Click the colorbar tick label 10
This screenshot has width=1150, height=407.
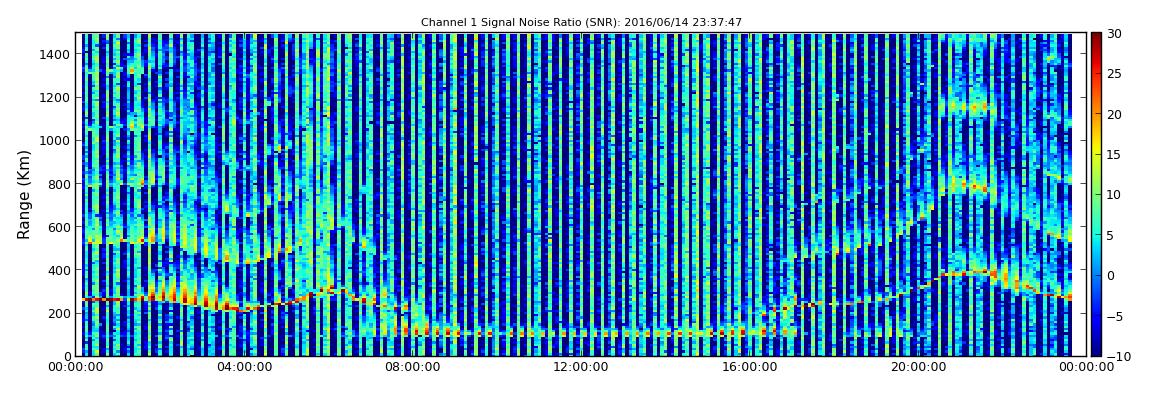pyautogui.click(x=1114, y=195)
